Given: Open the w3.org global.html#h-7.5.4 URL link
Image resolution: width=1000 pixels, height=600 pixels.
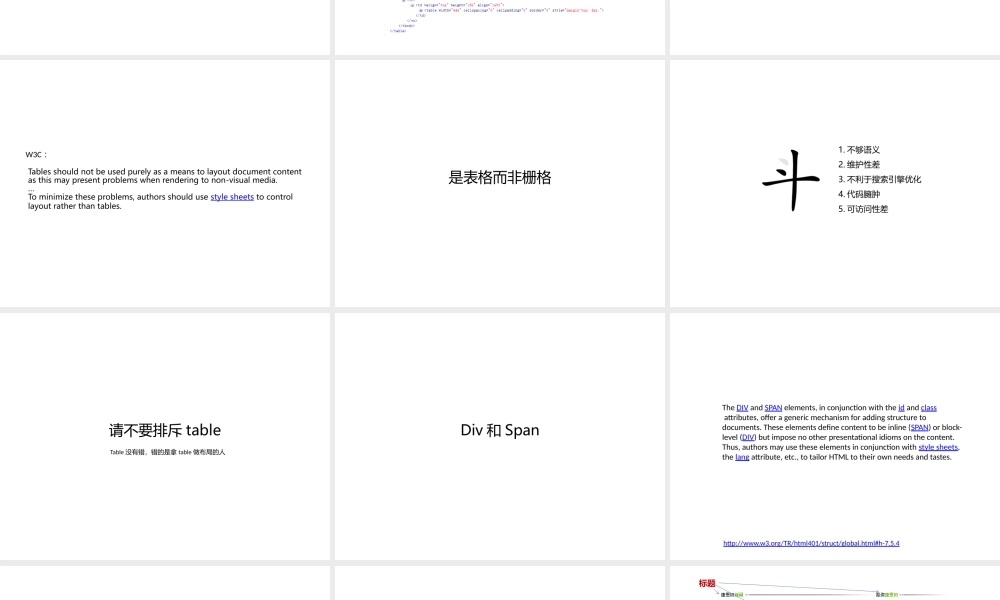Looking at the screenshot, I should [x=812, y=542].
